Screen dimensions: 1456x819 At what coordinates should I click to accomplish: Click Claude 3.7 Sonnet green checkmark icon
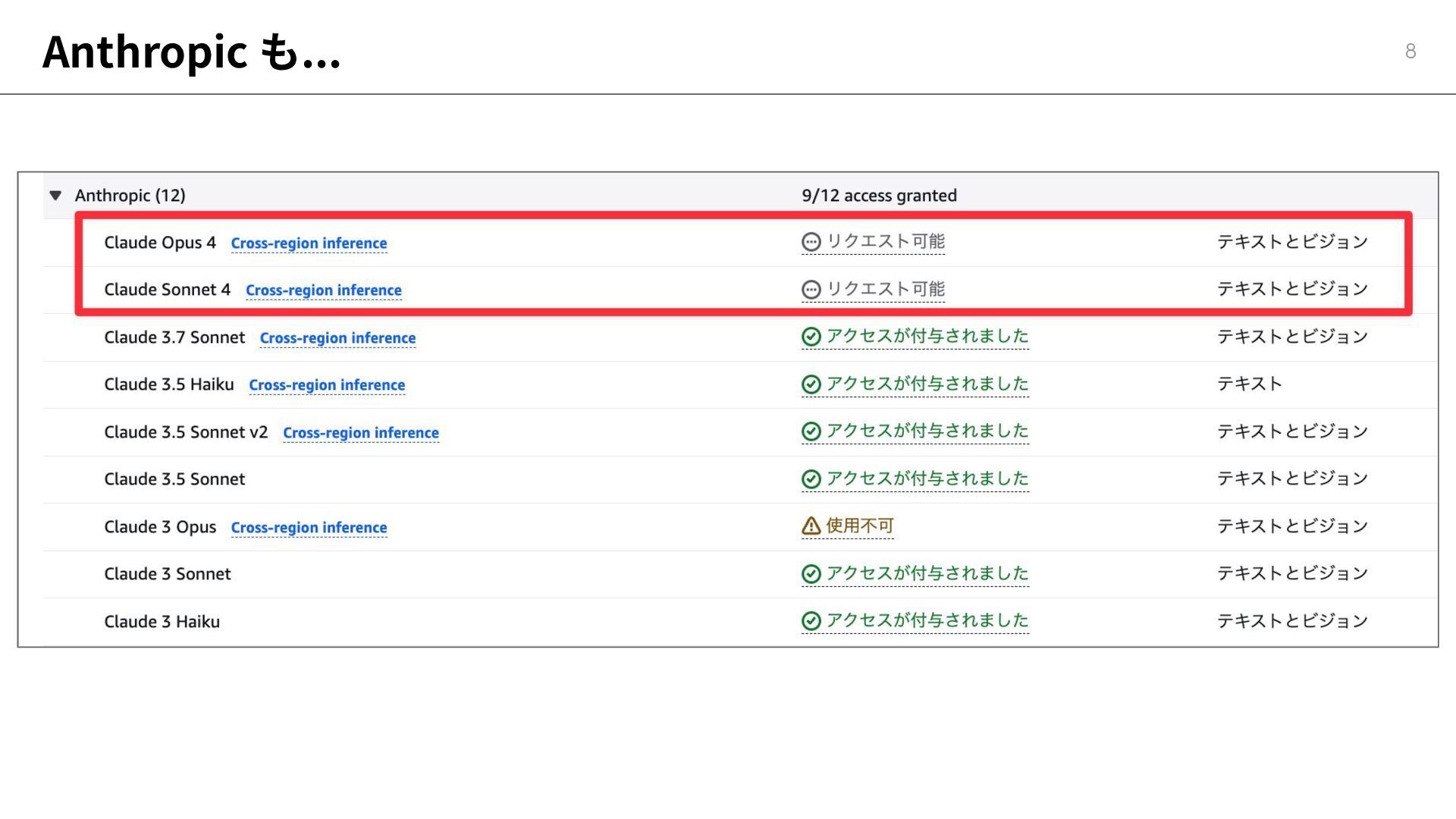(x=811, y=337)
